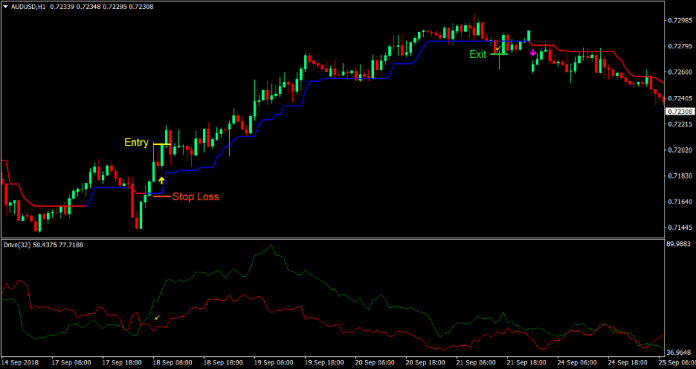Click the Drive(32) indicator label

pos(17,245)
